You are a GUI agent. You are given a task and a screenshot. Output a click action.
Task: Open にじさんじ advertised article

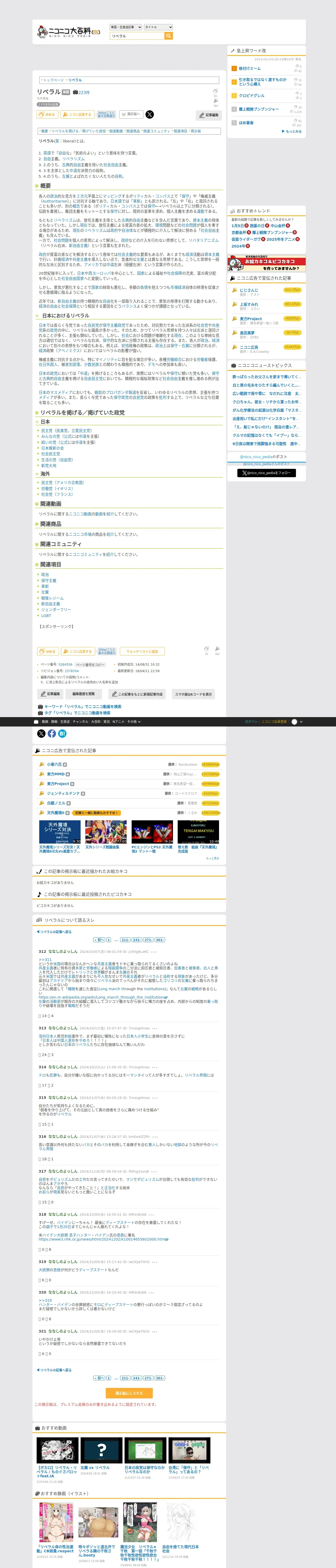[x=249, y=290]
